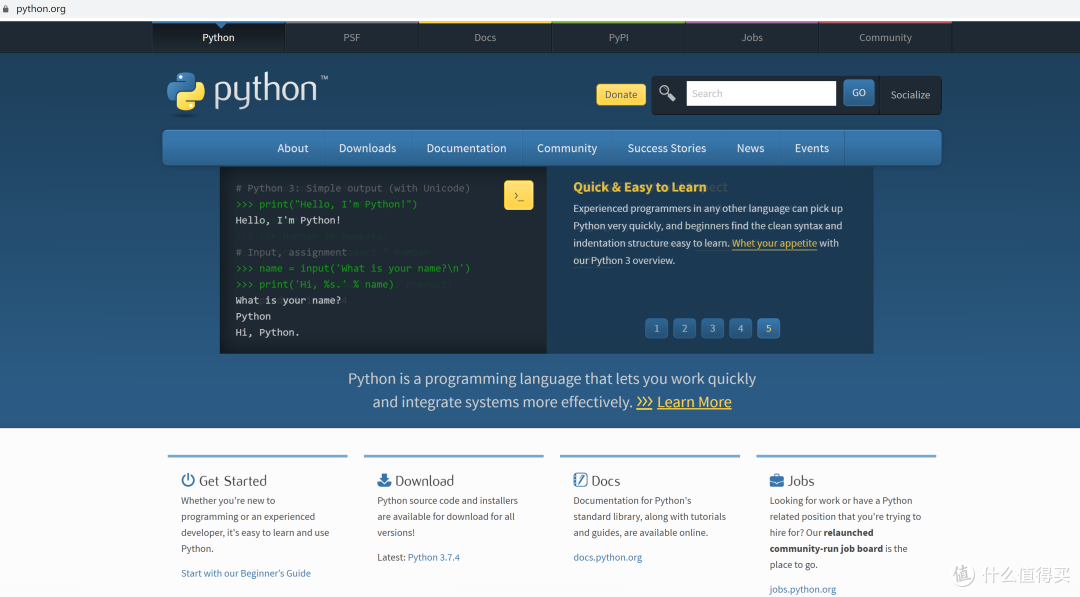Click the Get Started power icon
Viewport: 1080px width, 597px height.
188,480
